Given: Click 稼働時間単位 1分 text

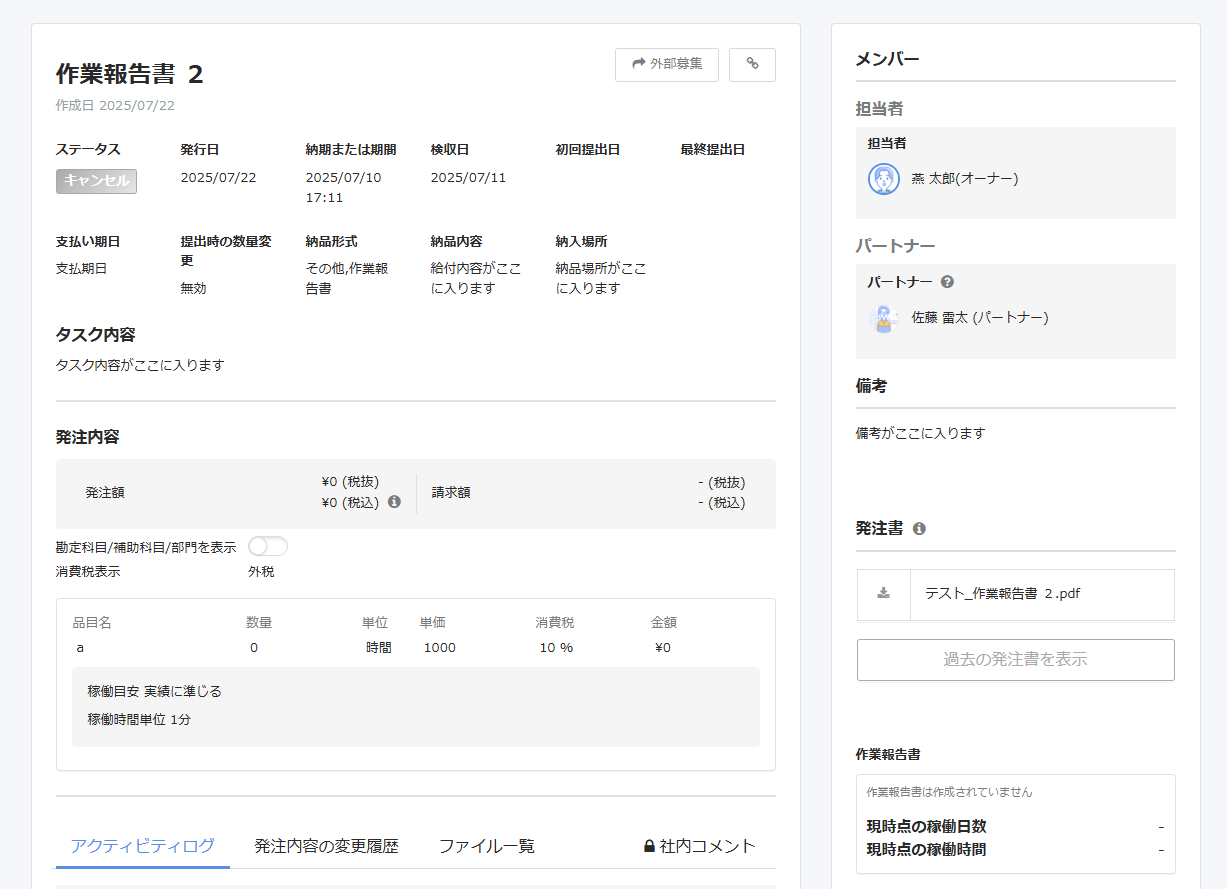Looking at the screenshot, I should tap(139, 719).
